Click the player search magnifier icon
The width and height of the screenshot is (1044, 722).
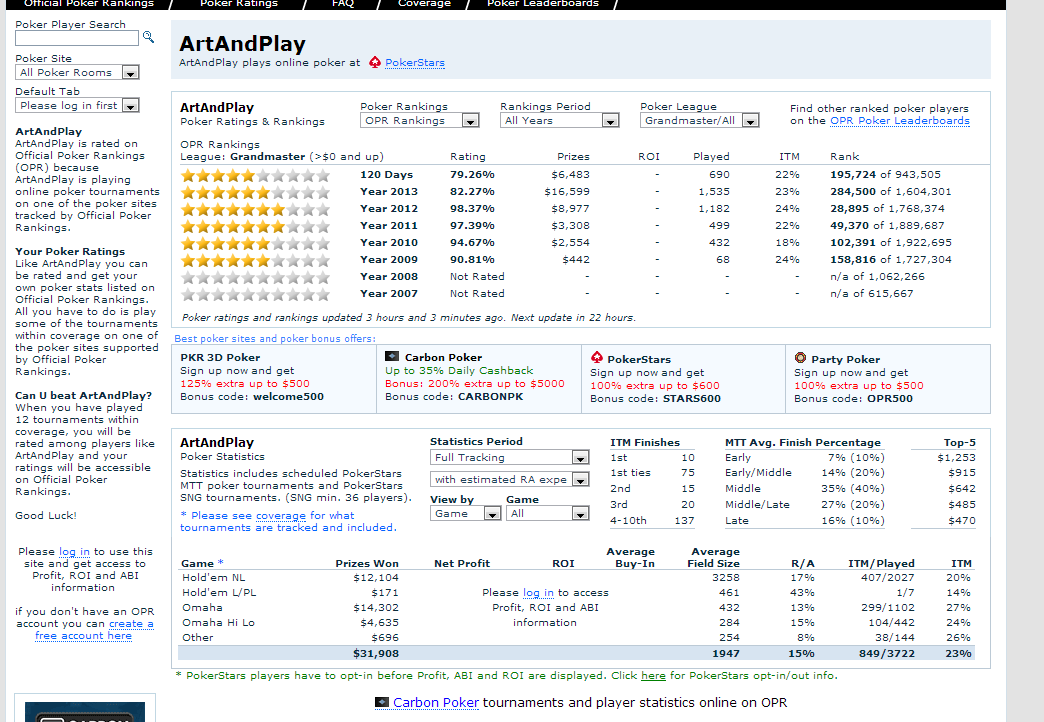pyautogui.click(x=148, y=37)
